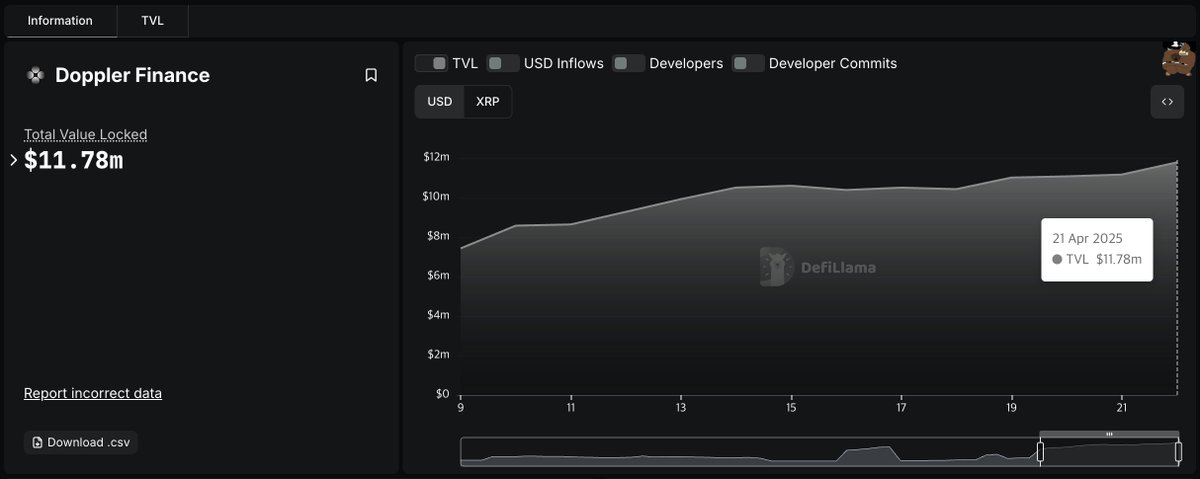Click the $11.78m TVL value
The height and width of the screenshot is (479, 1200).
point(74,160)
